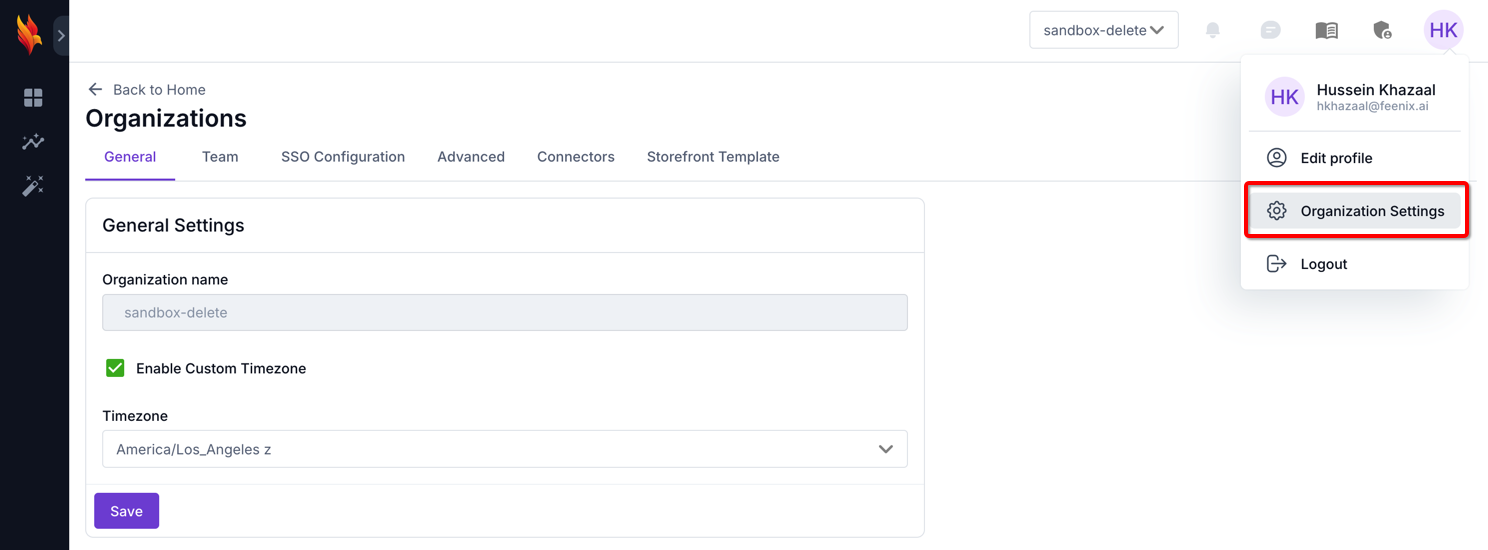Choose Edit profile from user menu
Image resolution: width=1488 pixels, height=550 pixels.
1335,158
